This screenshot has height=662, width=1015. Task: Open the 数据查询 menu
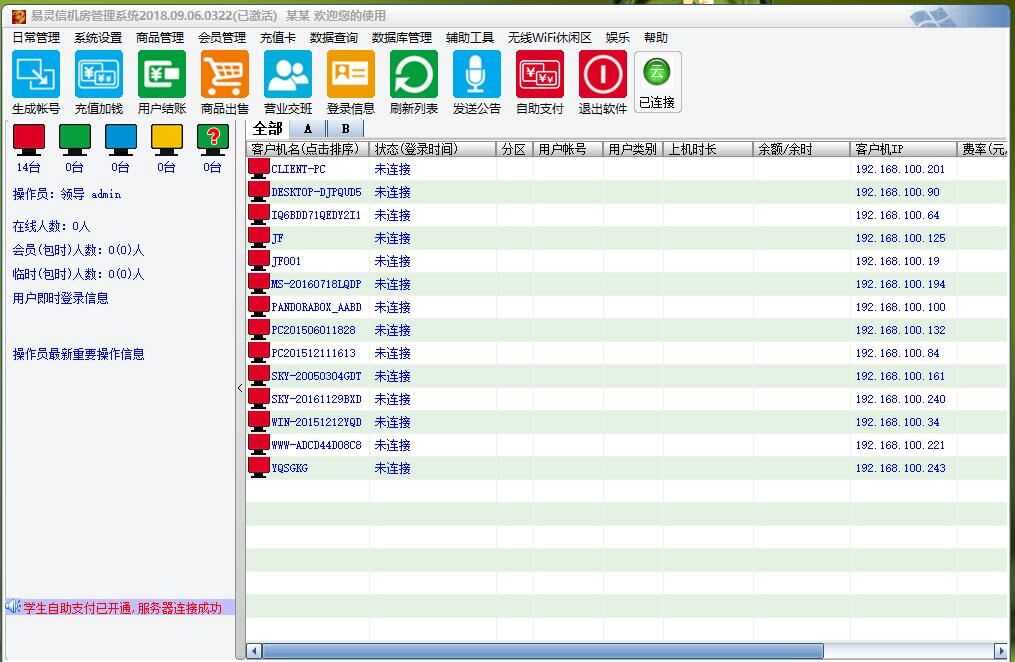coord(333,38)
